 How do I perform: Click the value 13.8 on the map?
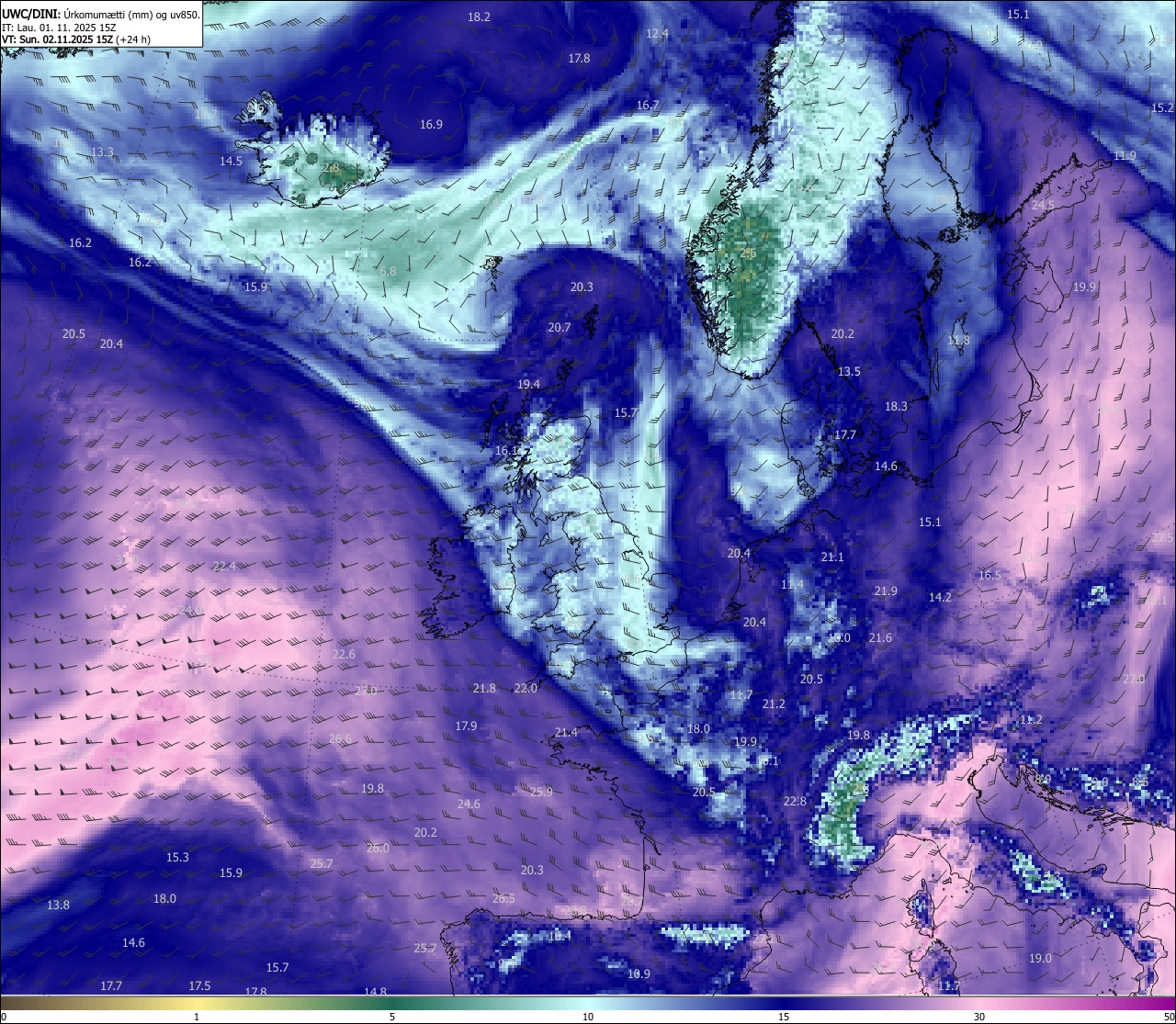58,905
